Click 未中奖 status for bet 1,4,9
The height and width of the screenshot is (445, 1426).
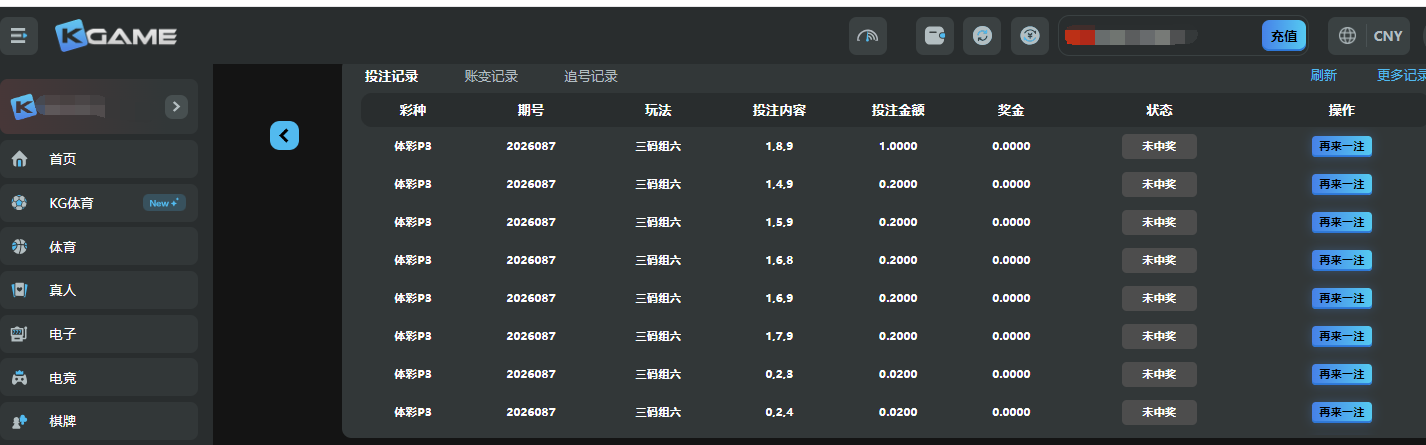(1159, 184)
